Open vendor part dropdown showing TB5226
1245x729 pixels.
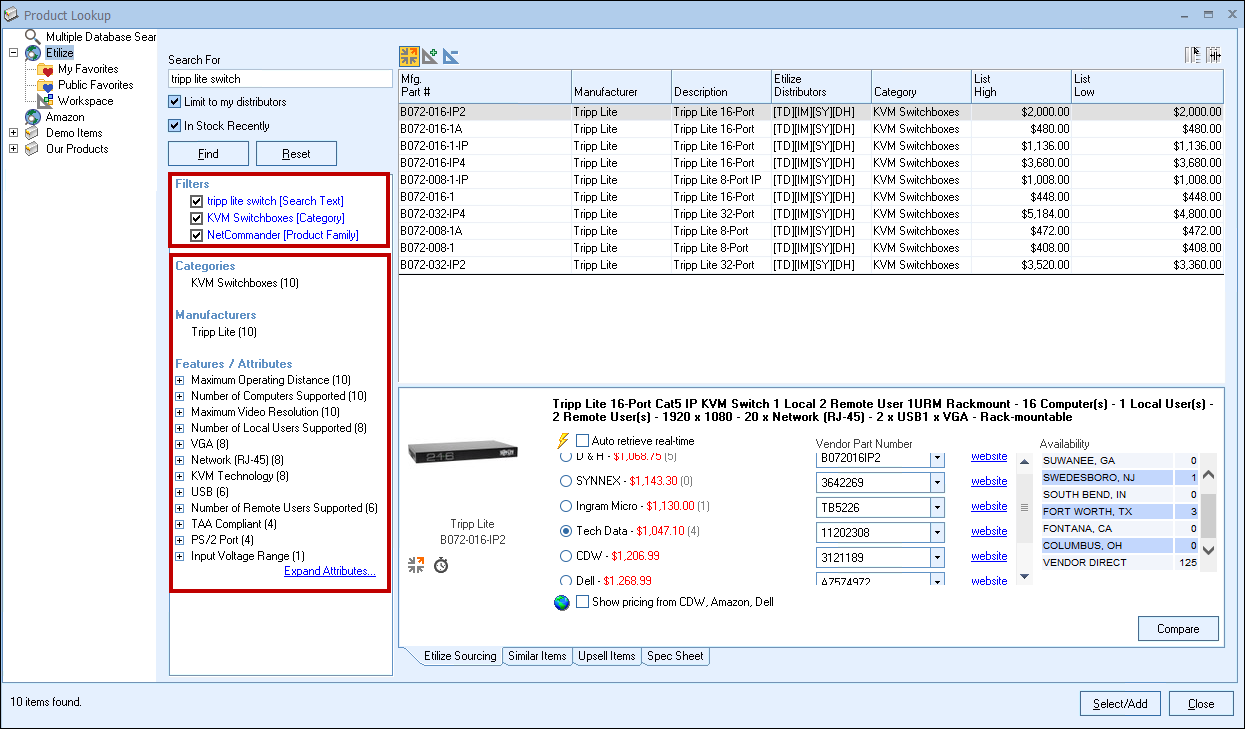pyautogui.click(x=937, y=507)
